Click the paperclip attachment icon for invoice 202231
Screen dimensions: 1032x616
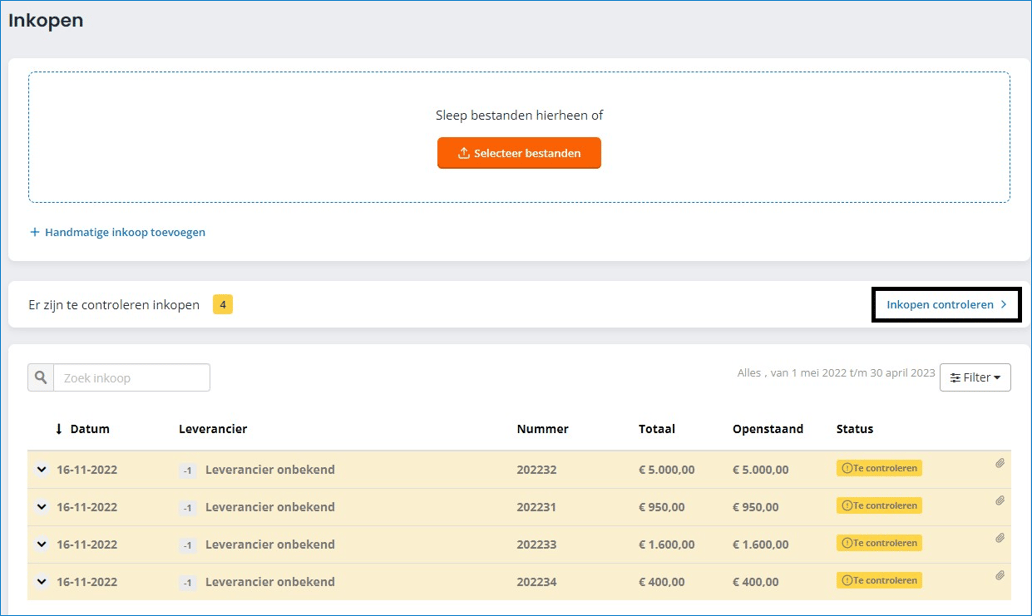click(999, 501)
